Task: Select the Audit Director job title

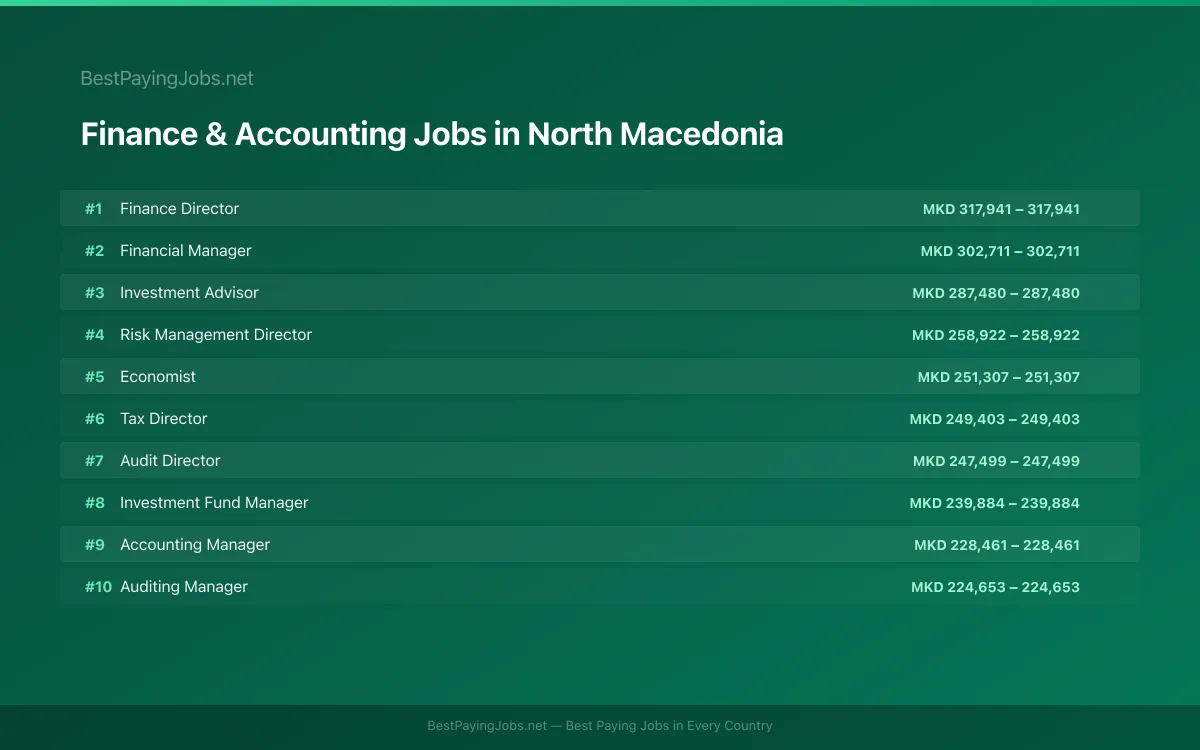Action: (x=170, y=460)
